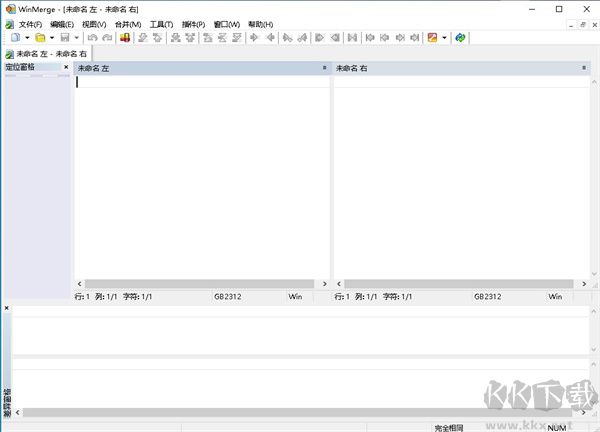This screenshot has width=600, height=432.
Task: Close the bottom diff pane with X
Action: click(6, 308)
